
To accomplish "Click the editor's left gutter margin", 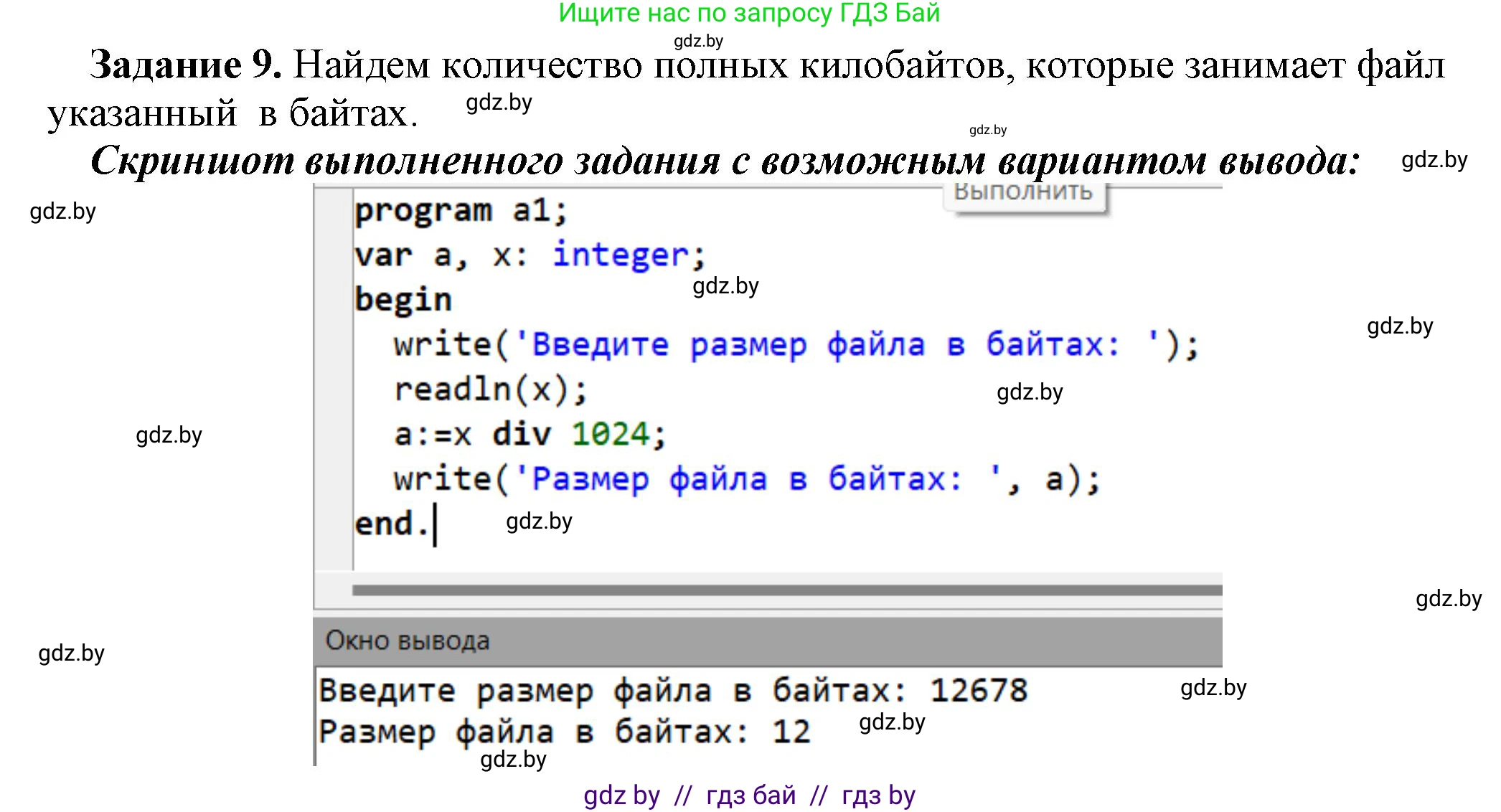I will coord(334,373).
